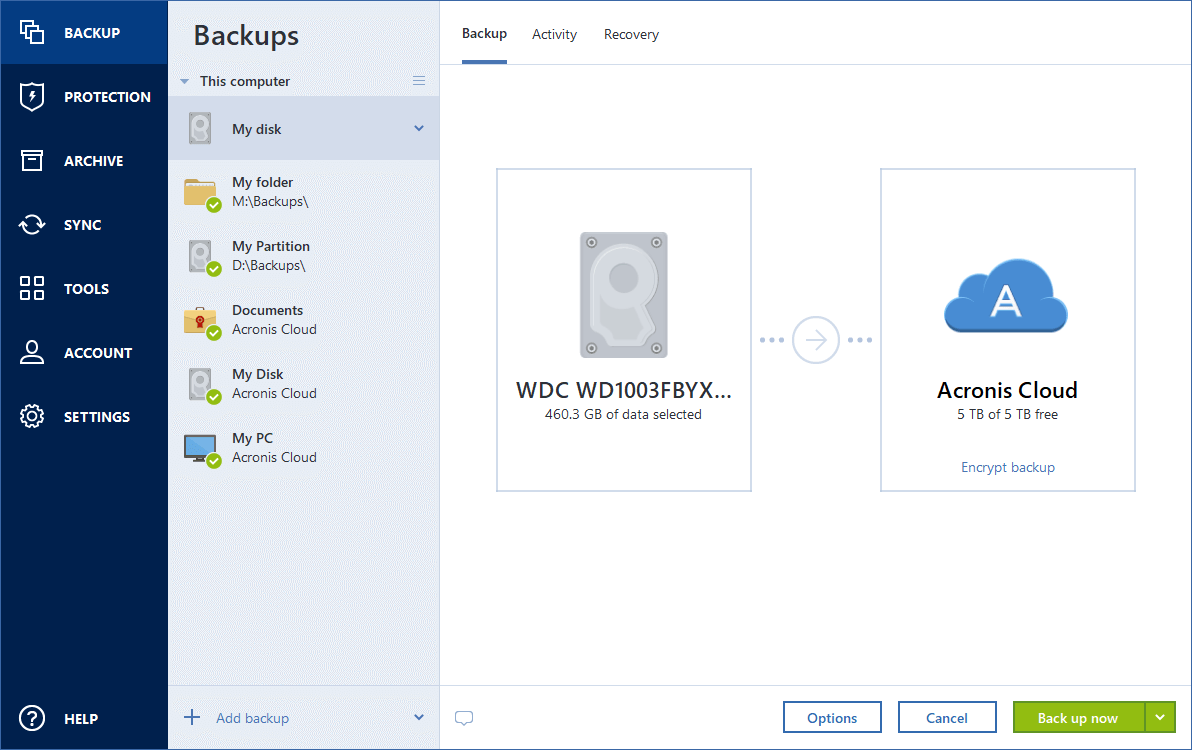This screenshot has height=750, width=1192.
Task: Open the Protection section in sidebar
Action: pyautogui.click(x=84, y=96)
